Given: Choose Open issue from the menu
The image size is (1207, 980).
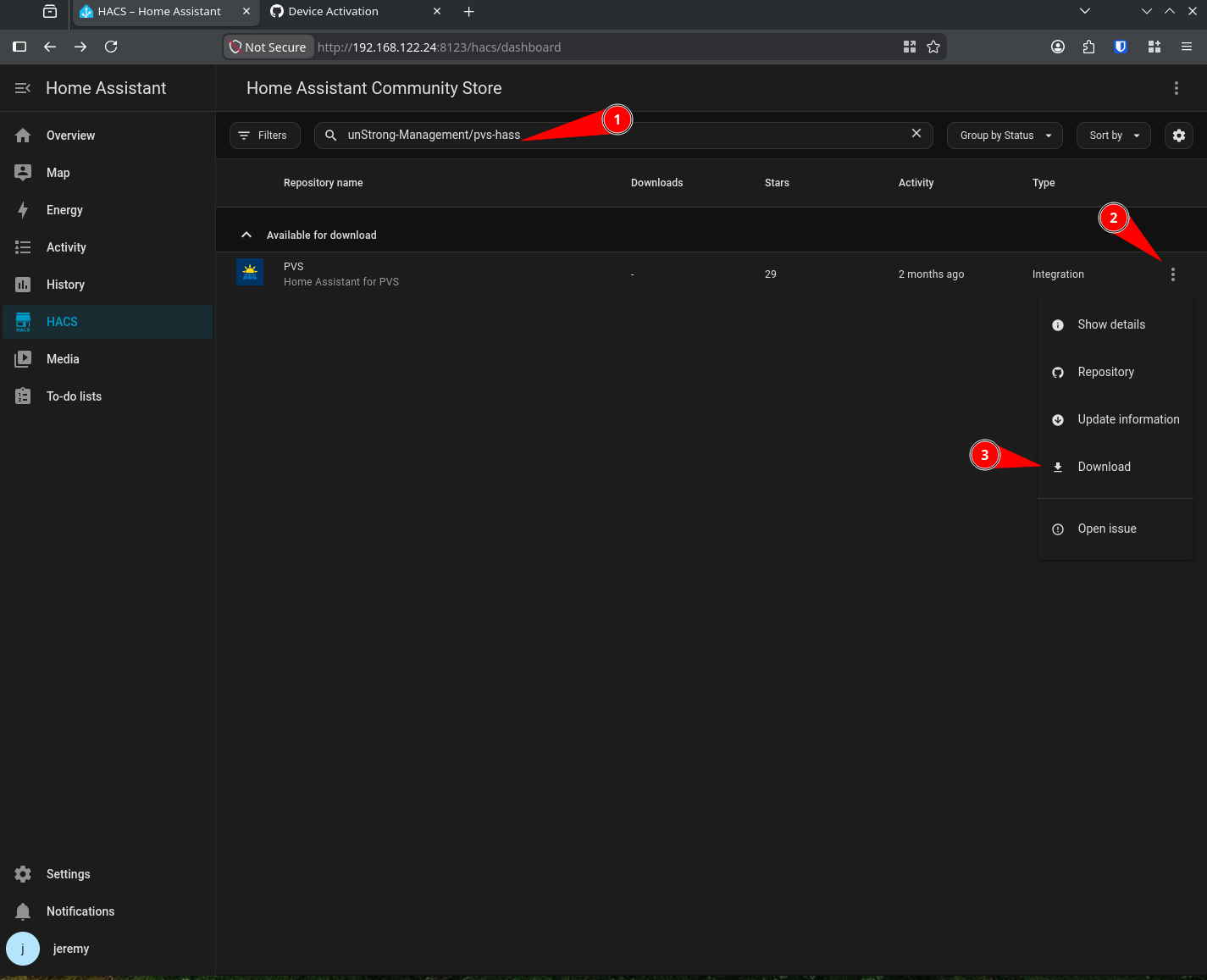Looking at the screenshot, I should (1116, 529).
